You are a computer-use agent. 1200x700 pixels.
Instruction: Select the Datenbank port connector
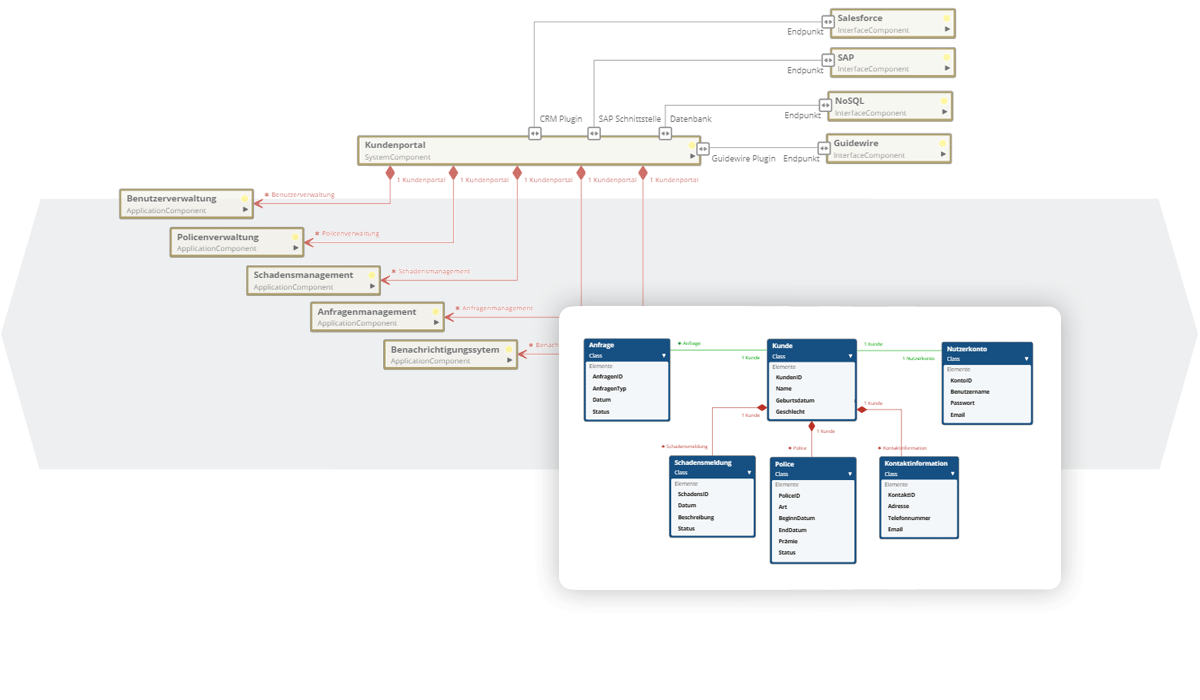[x=665, y=133]
